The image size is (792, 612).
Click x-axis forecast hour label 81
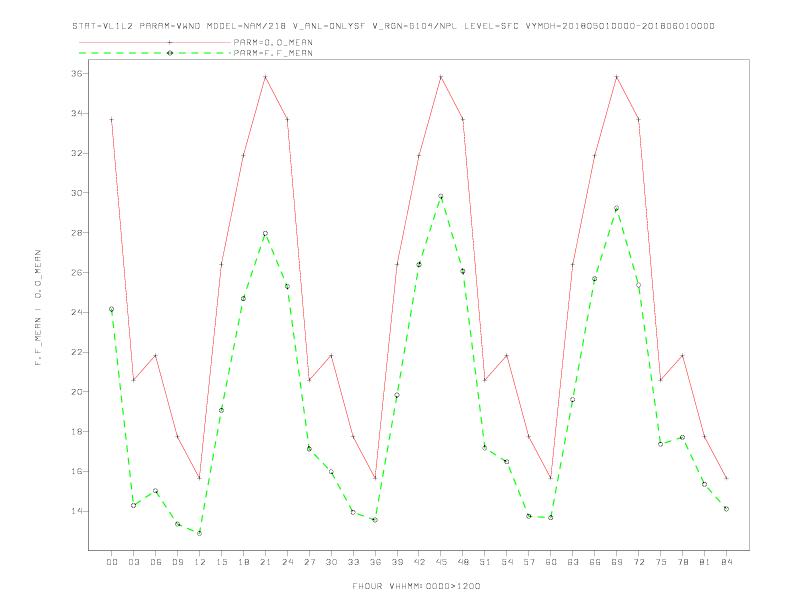(705, 562)
